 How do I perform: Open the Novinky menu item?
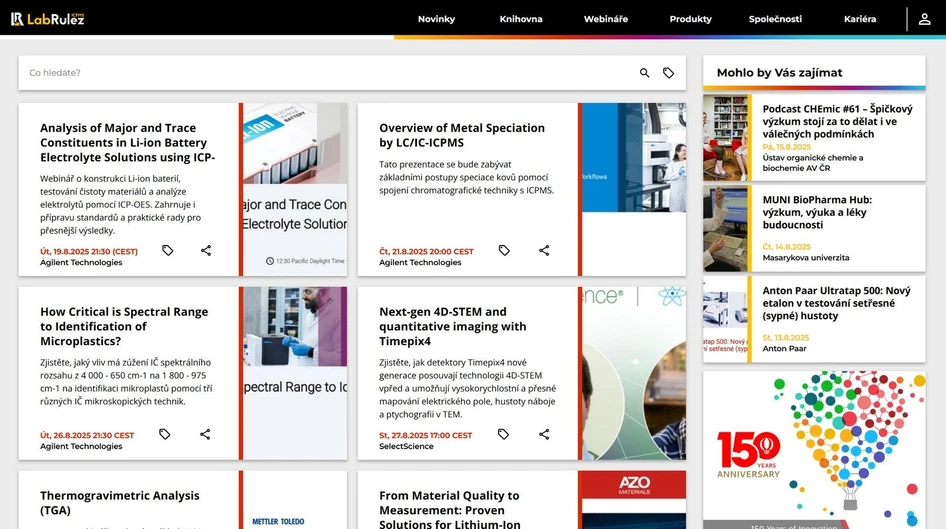(x=436, y=19)
